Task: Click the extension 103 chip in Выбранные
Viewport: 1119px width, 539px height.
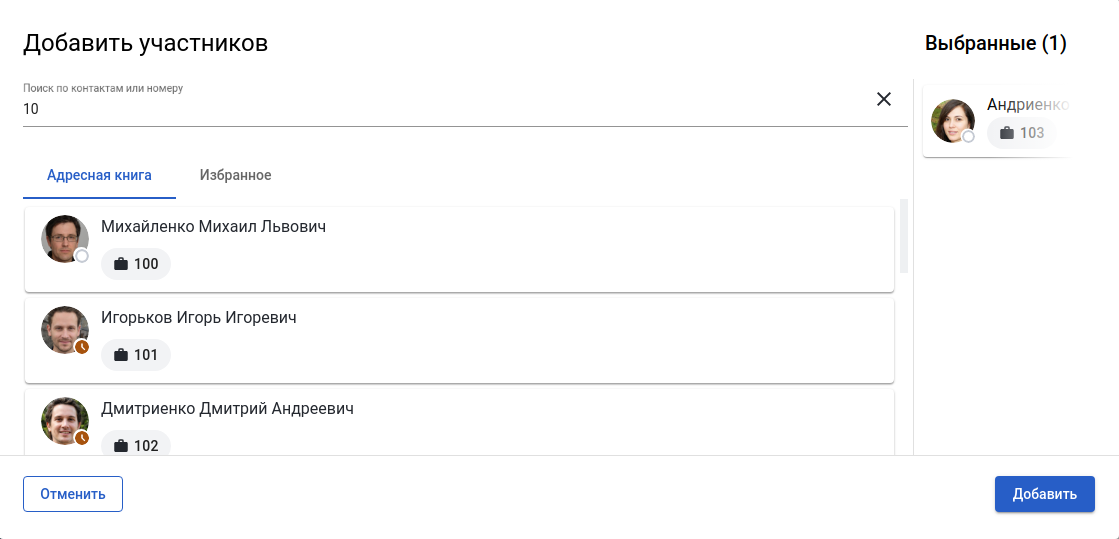Action: click(x=1021, y=133)
